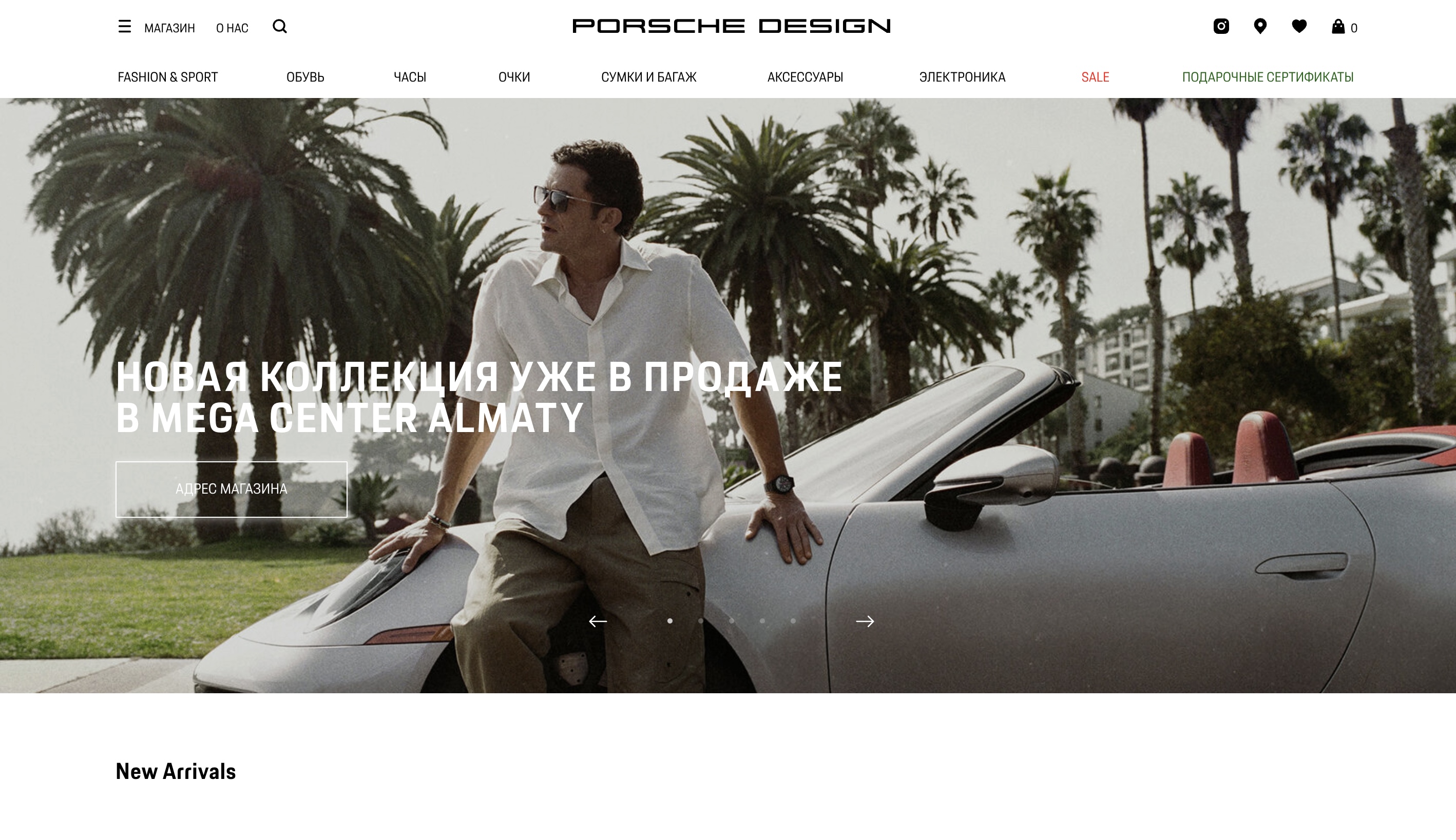Click the search magnifier icon
Viewport: 1456px width, 840px height.
click(280, 27)
